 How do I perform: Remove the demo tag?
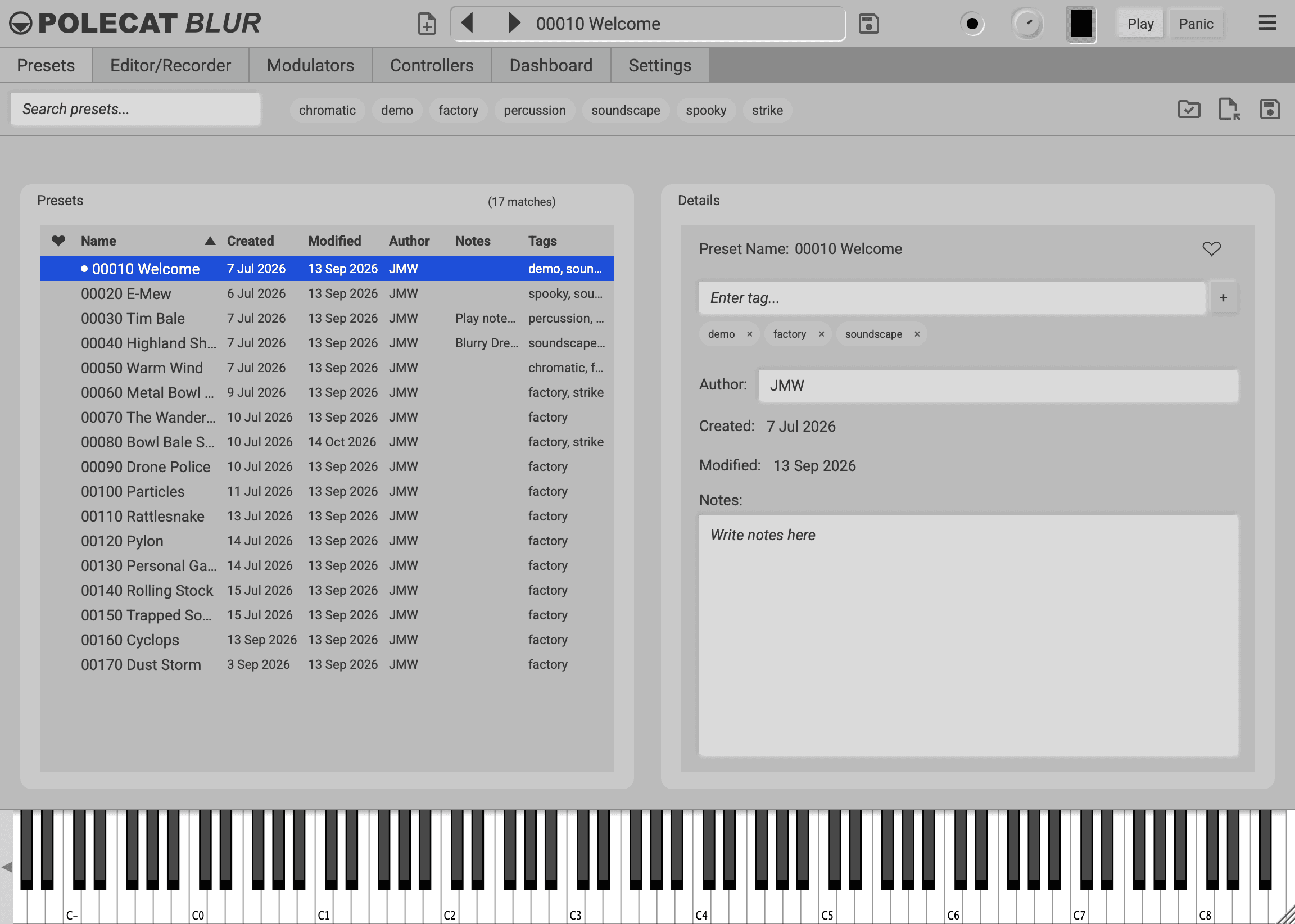[749, 334]
